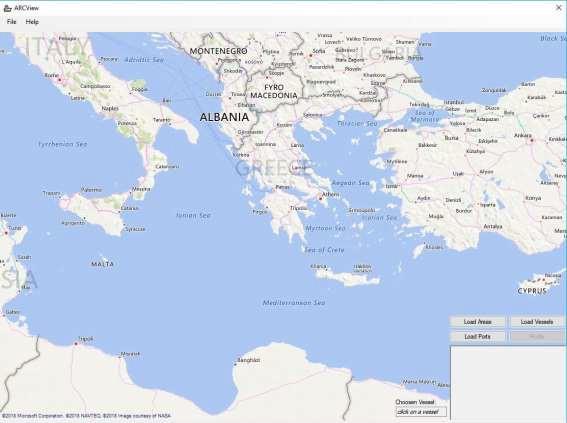This screenshot has height=423, width=567.
Task: Click the CYPRUS label on the map
Action: (x=532, y=291)
